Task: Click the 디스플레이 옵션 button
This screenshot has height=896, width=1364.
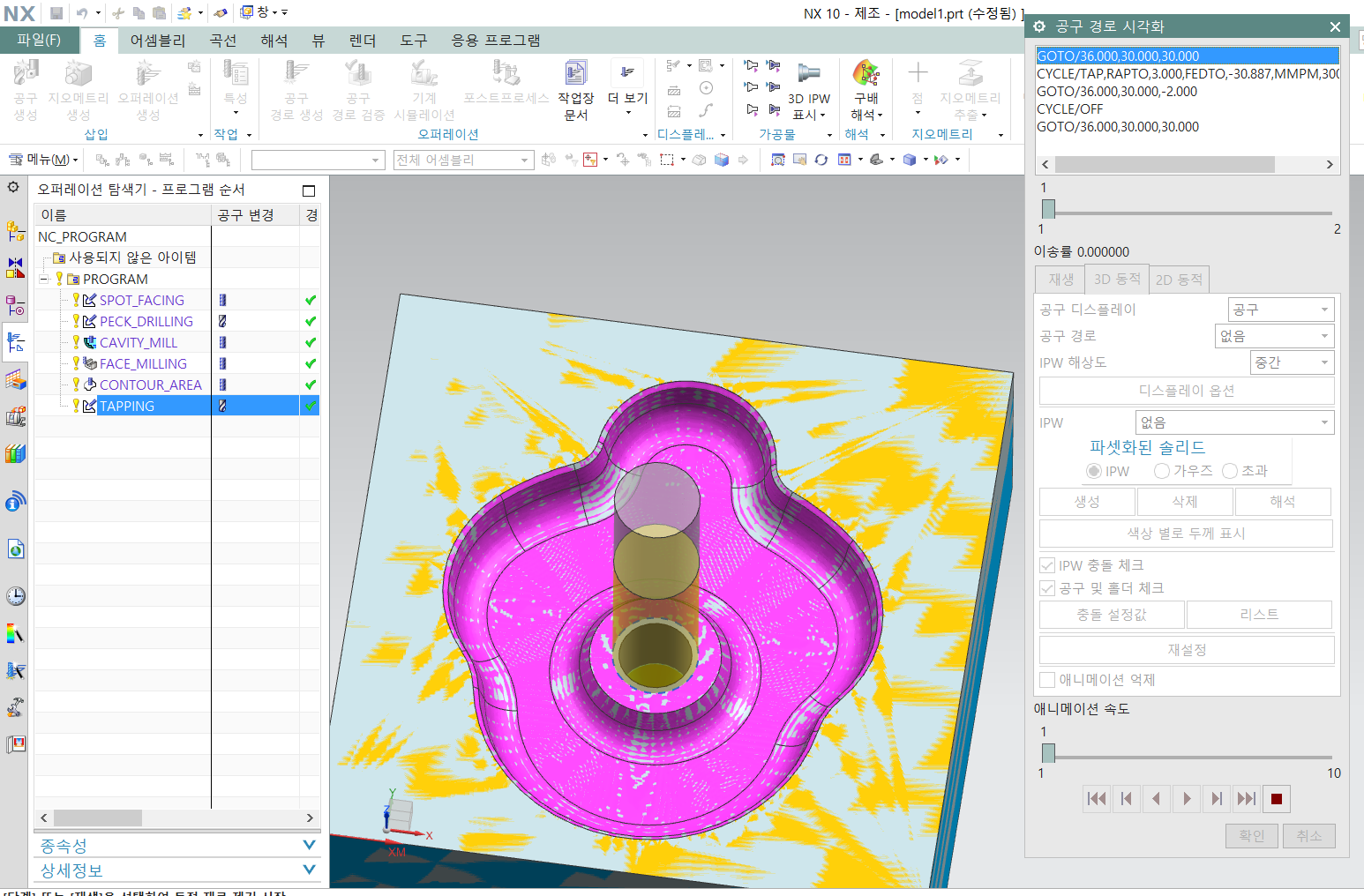Action: click(x=1187, y=391)
